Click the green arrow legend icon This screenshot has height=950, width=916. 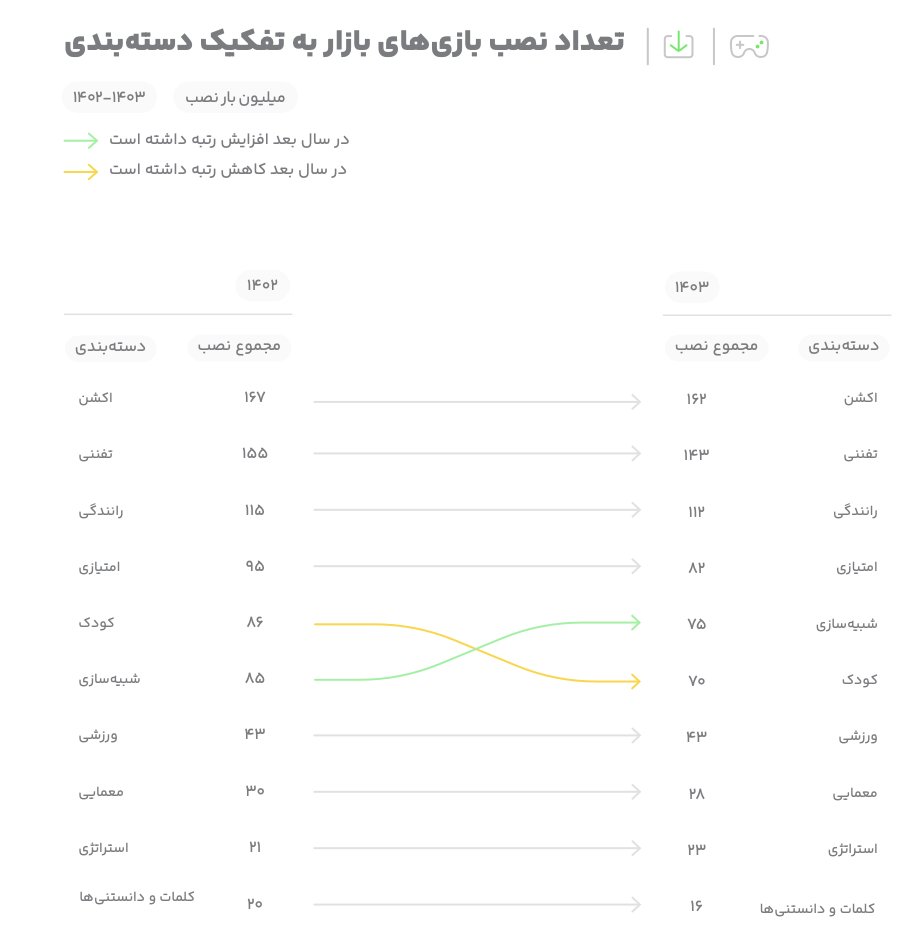click(81, 140)
